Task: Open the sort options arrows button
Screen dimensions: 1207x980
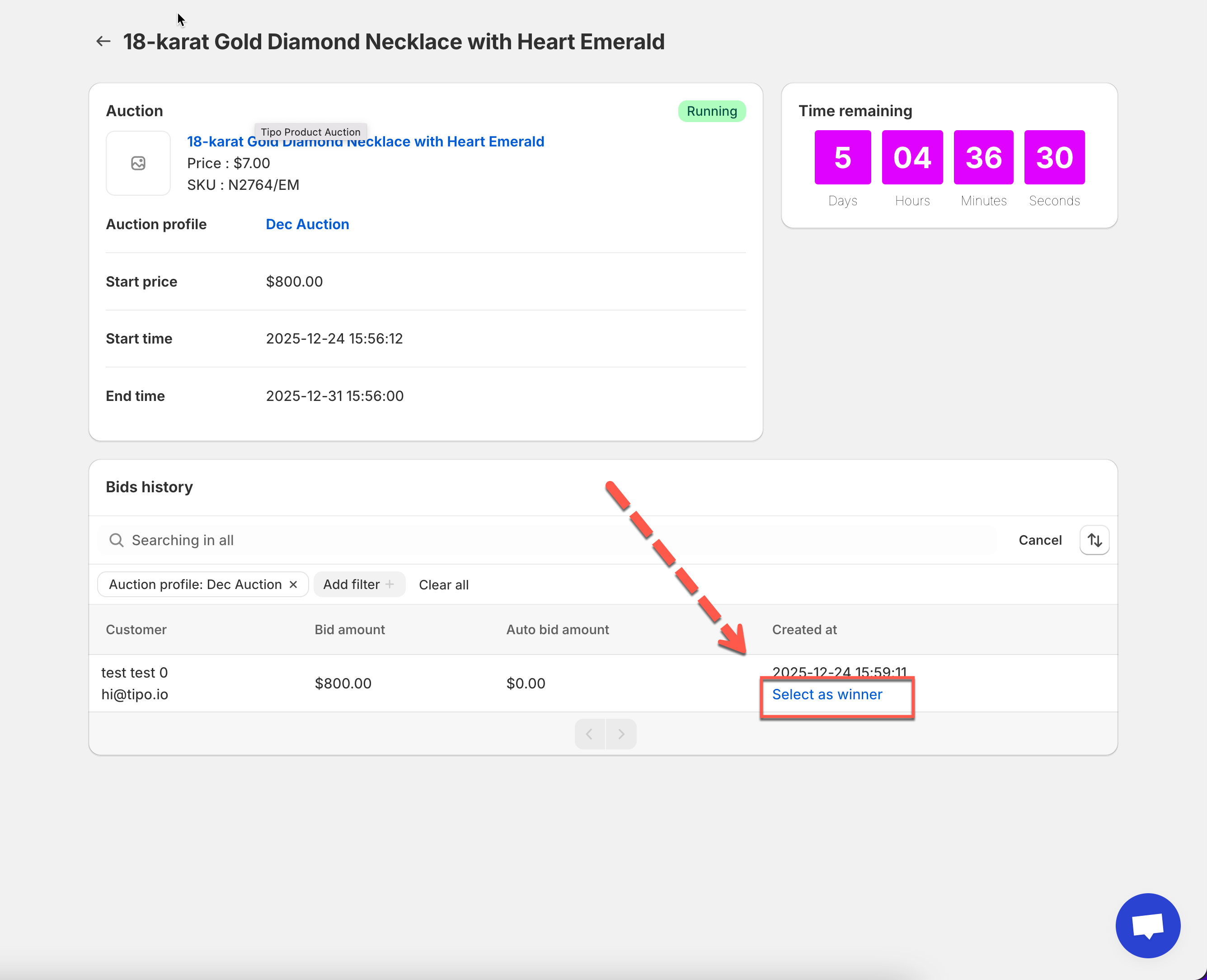Action: pyautogui.click(x=1094, y=540)
